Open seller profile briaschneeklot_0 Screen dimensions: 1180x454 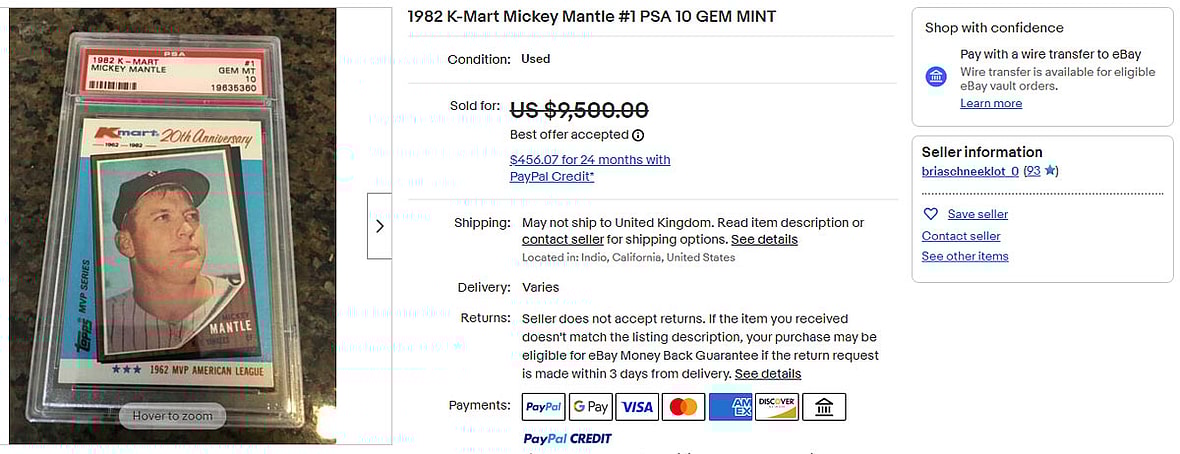(x=970, y=171)
